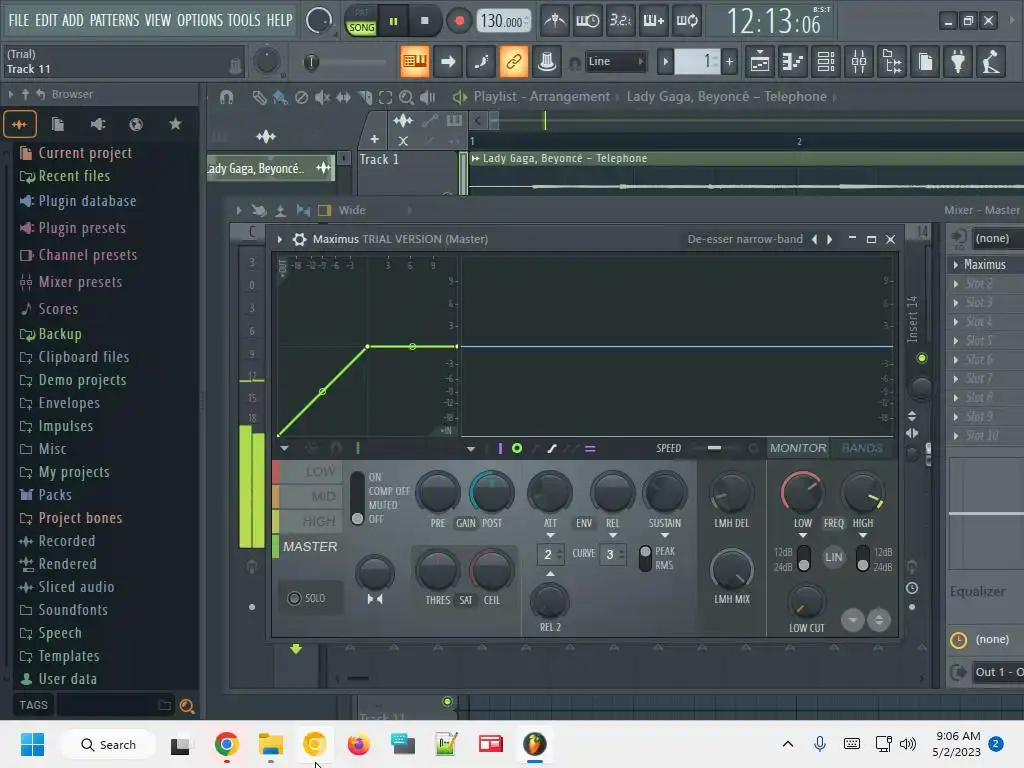The height and width of the screenshot is (768, 1024).
Task: Switch to the BANDS tab
Action: point(862,448)
